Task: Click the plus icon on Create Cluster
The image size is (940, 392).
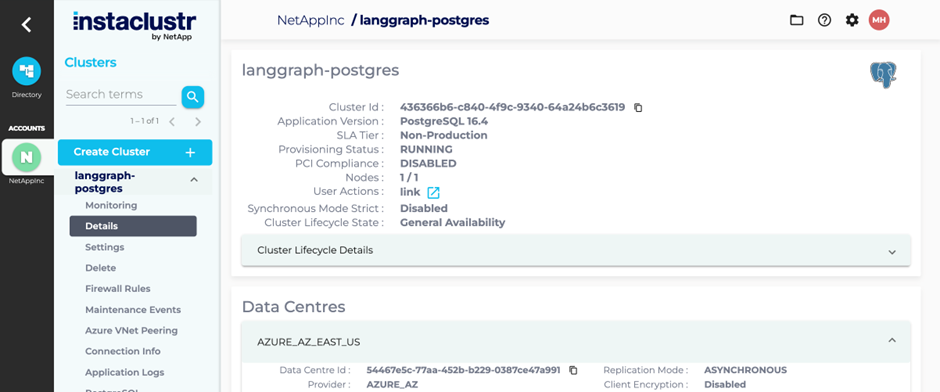Action: pos(190,152)
